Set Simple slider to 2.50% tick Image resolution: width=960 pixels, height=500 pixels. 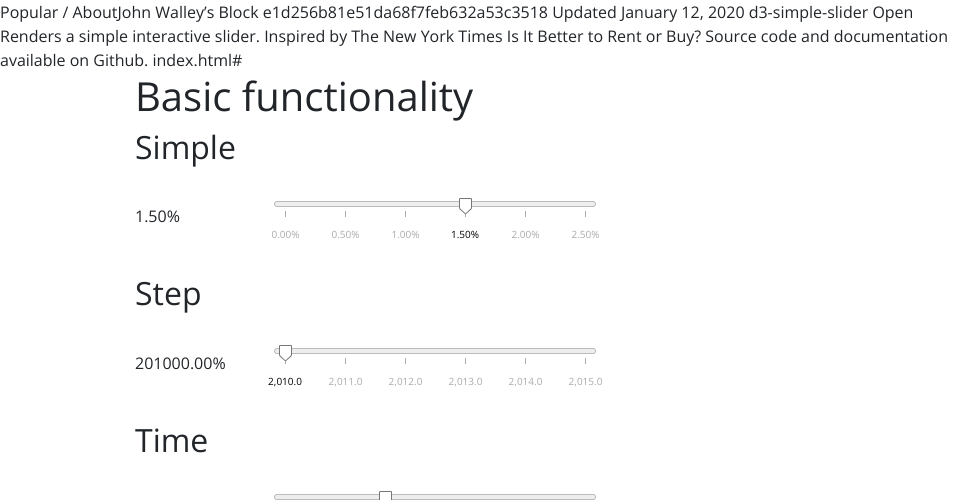pos(585,204)
